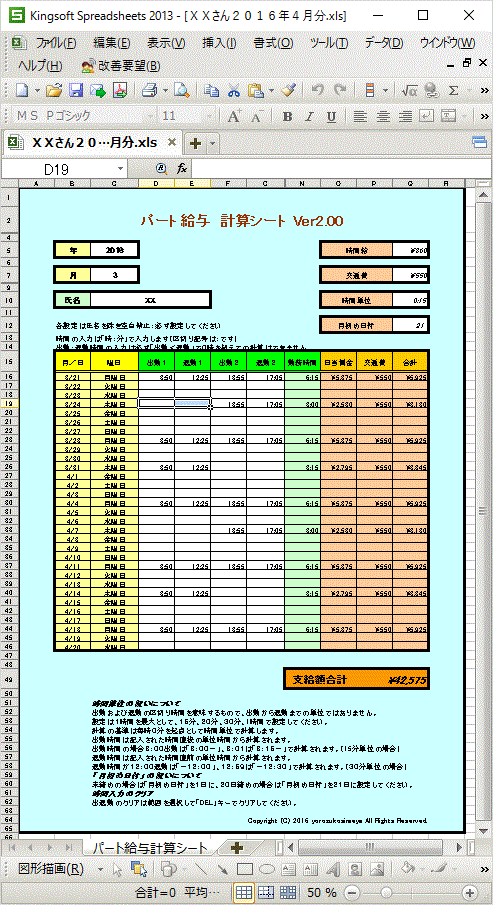Image resolution: width=493 pixels, height=905 pixels.
Task: Open the 書式(O) menu
Action: coord(273,43)
